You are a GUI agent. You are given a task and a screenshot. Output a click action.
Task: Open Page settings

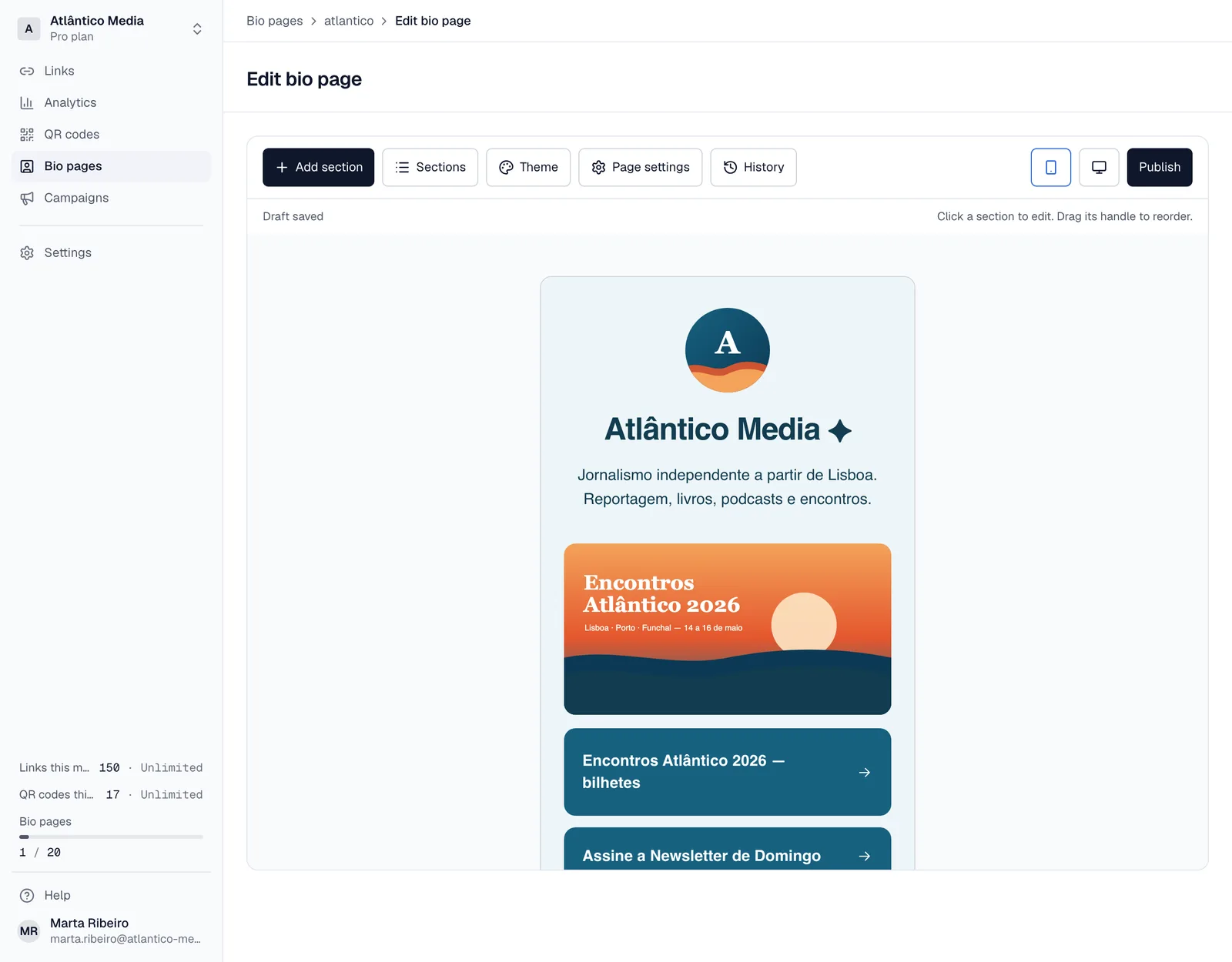tap(641, 167)
